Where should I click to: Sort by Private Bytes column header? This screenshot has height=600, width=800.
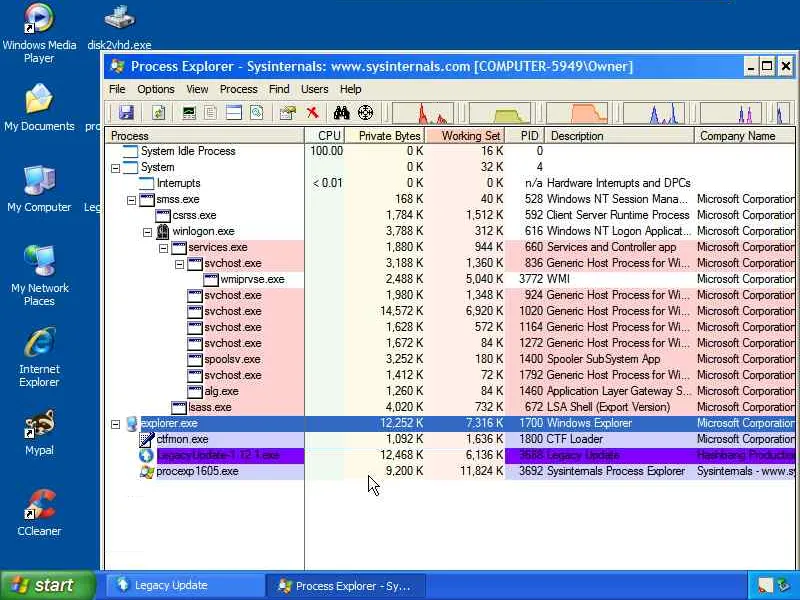(x=385, y=136)
